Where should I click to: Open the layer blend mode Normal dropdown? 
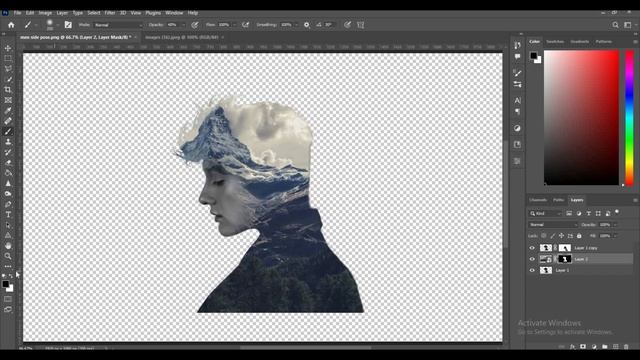tap(553, 224)
